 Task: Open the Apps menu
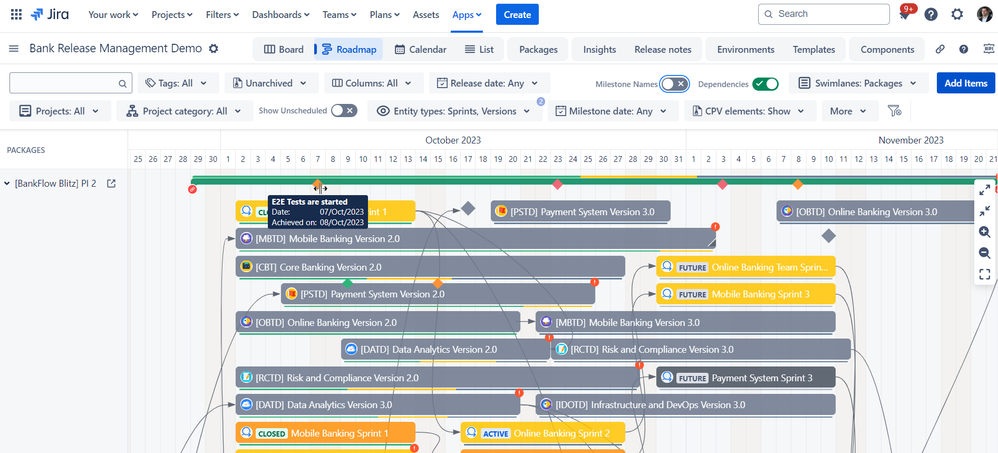[467, 14]
